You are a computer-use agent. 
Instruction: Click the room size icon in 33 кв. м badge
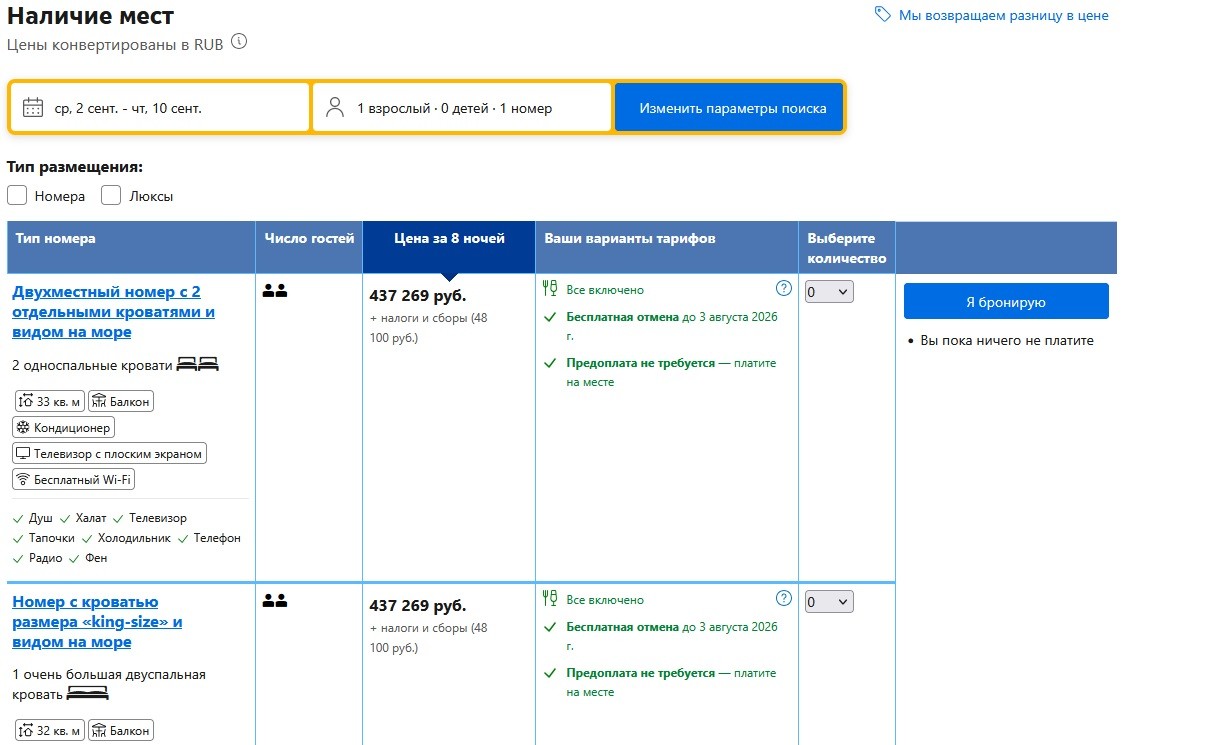(26, 401)
